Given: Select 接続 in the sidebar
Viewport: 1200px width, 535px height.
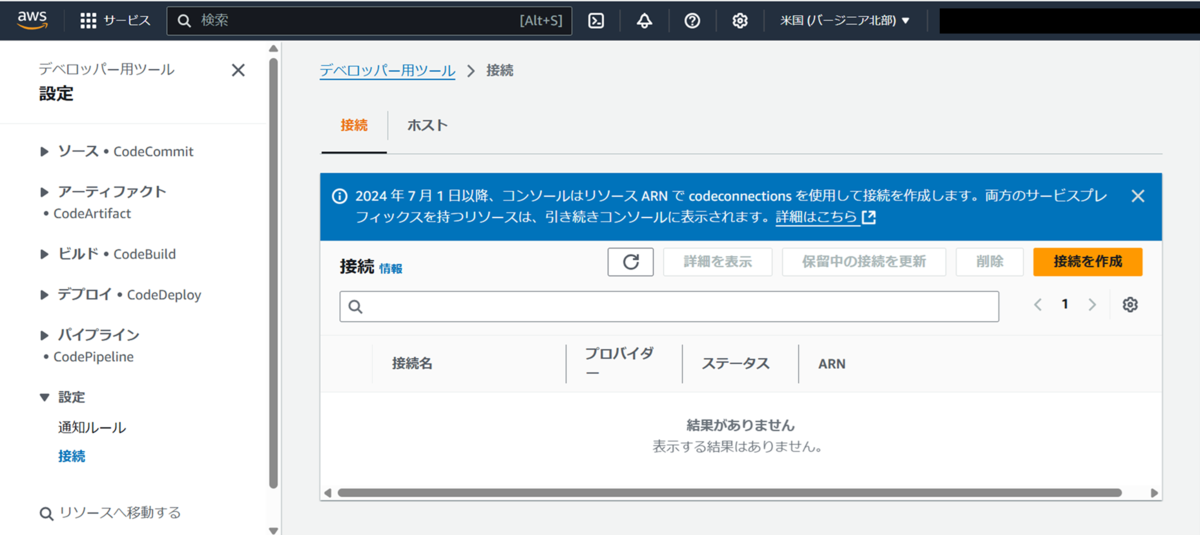Looking at the screenshot, I should (72, 456).
